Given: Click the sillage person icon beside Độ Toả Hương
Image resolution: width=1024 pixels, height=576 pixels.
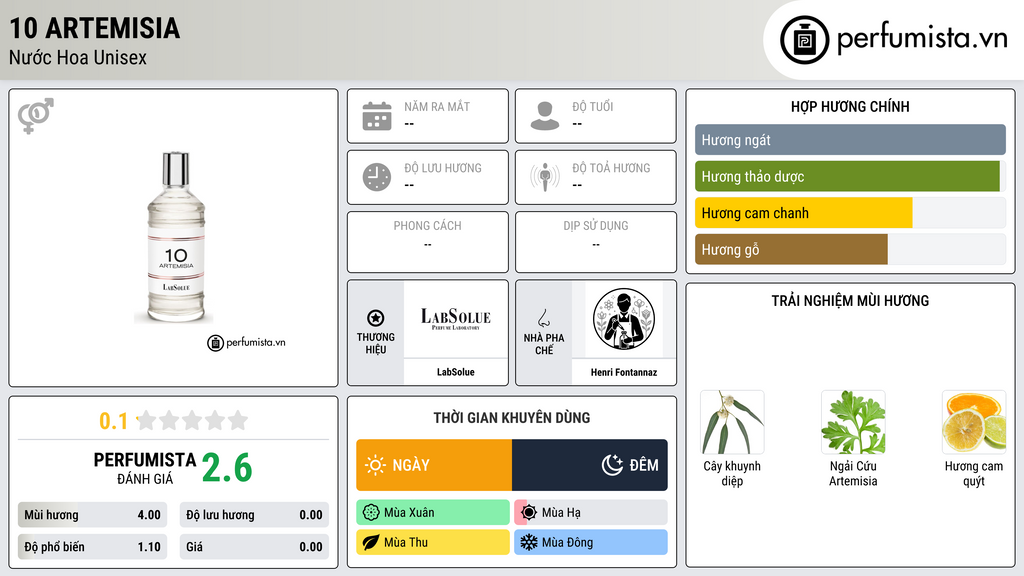Looking at the screenshot, I should click(x=545, y=177).
